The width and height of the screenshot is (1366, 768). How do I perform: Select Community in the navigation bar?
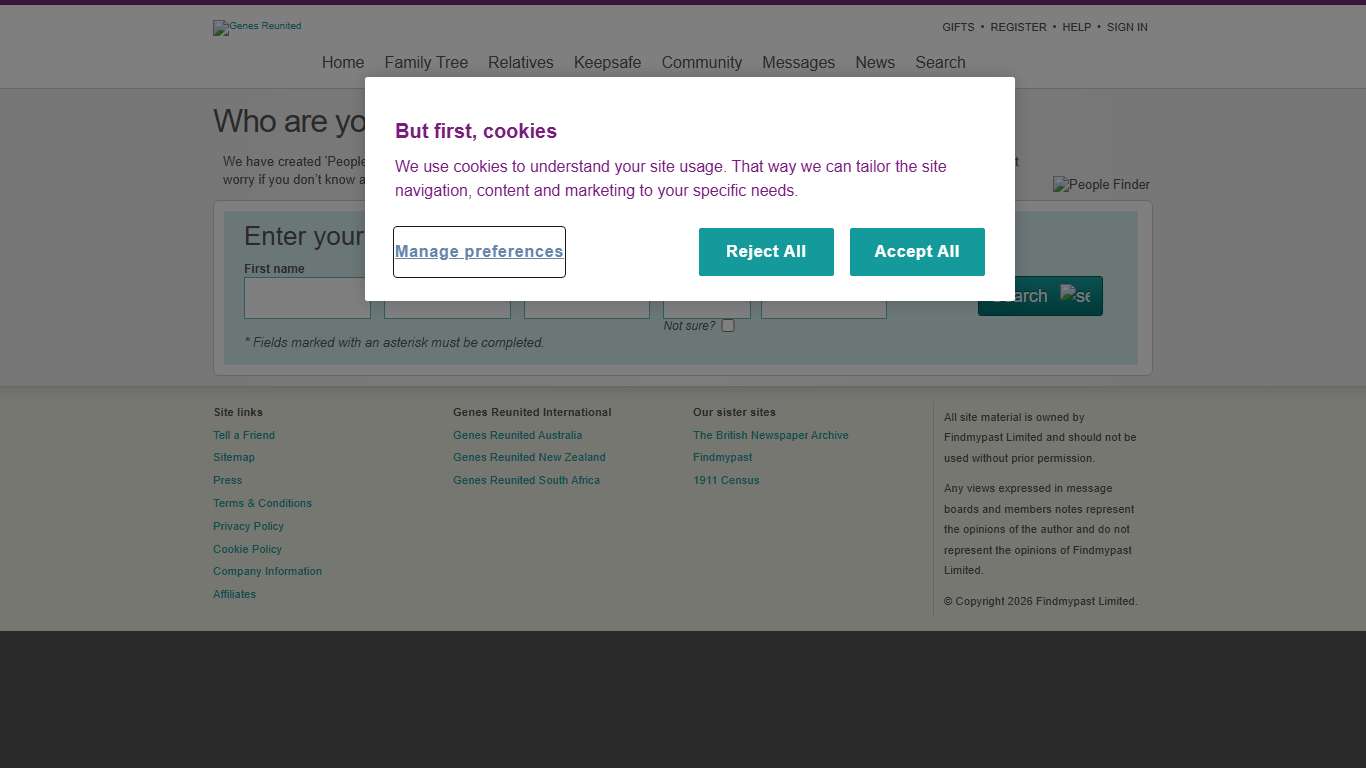coord(701,62)
